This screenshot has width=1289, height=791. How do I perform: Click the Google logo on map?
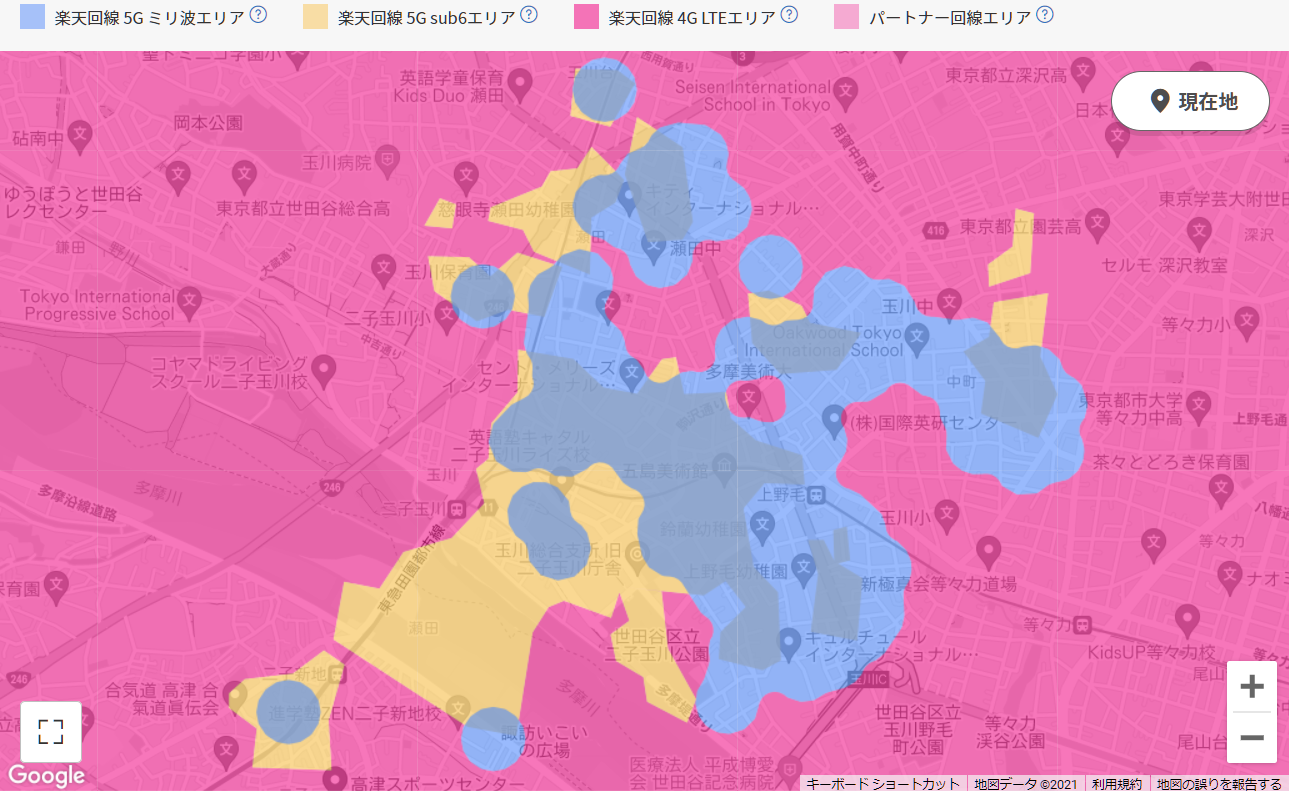tap(46, 775)
